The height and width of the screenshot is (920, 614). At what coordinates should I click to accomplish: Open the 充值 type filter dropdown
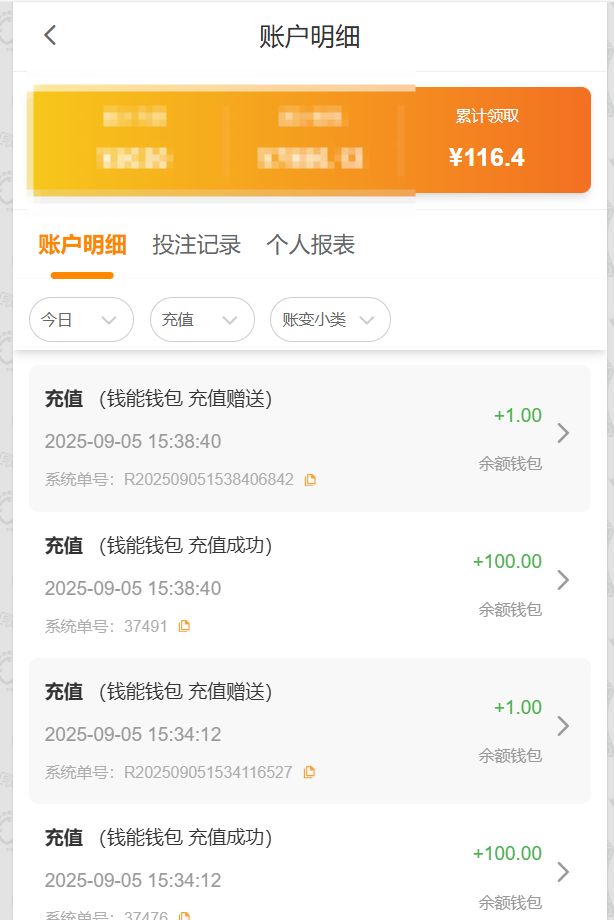click(201, 320)
